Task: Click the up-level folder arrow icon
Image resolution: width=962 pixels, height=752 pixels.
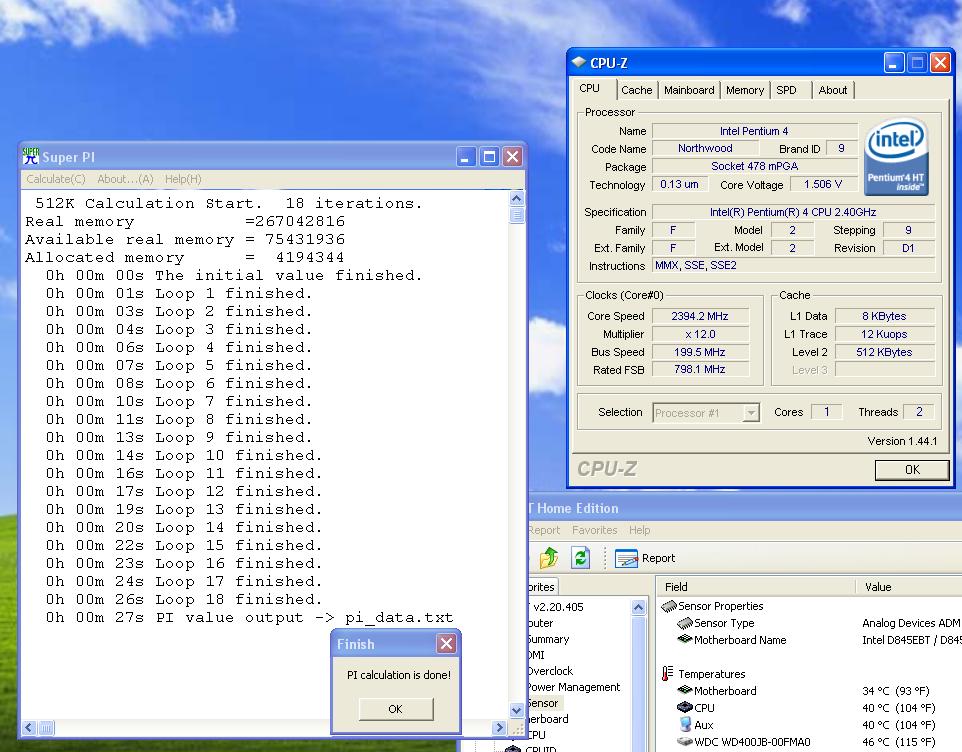Action: click(x=549, y=558)
